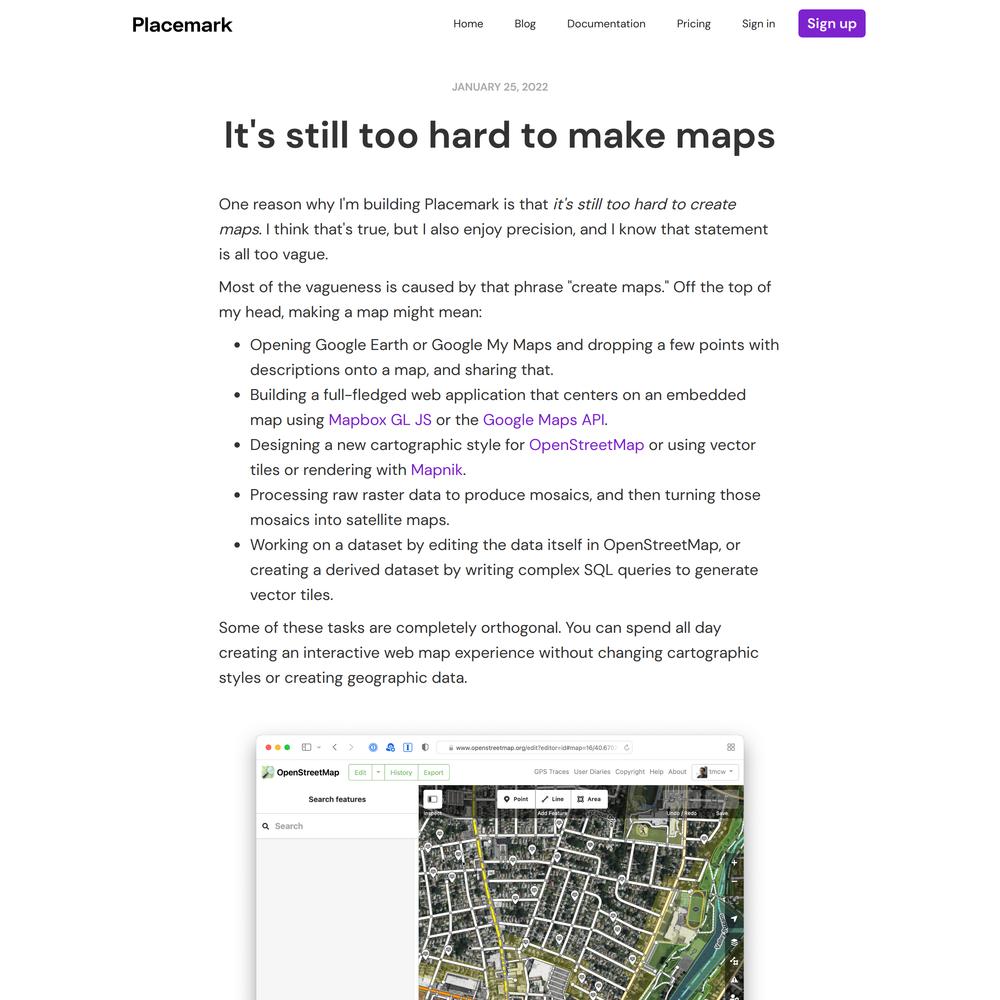Click the Edit button in the OSM screenshot
The width and height of the screenshot is (1000, 1000).
360,772
